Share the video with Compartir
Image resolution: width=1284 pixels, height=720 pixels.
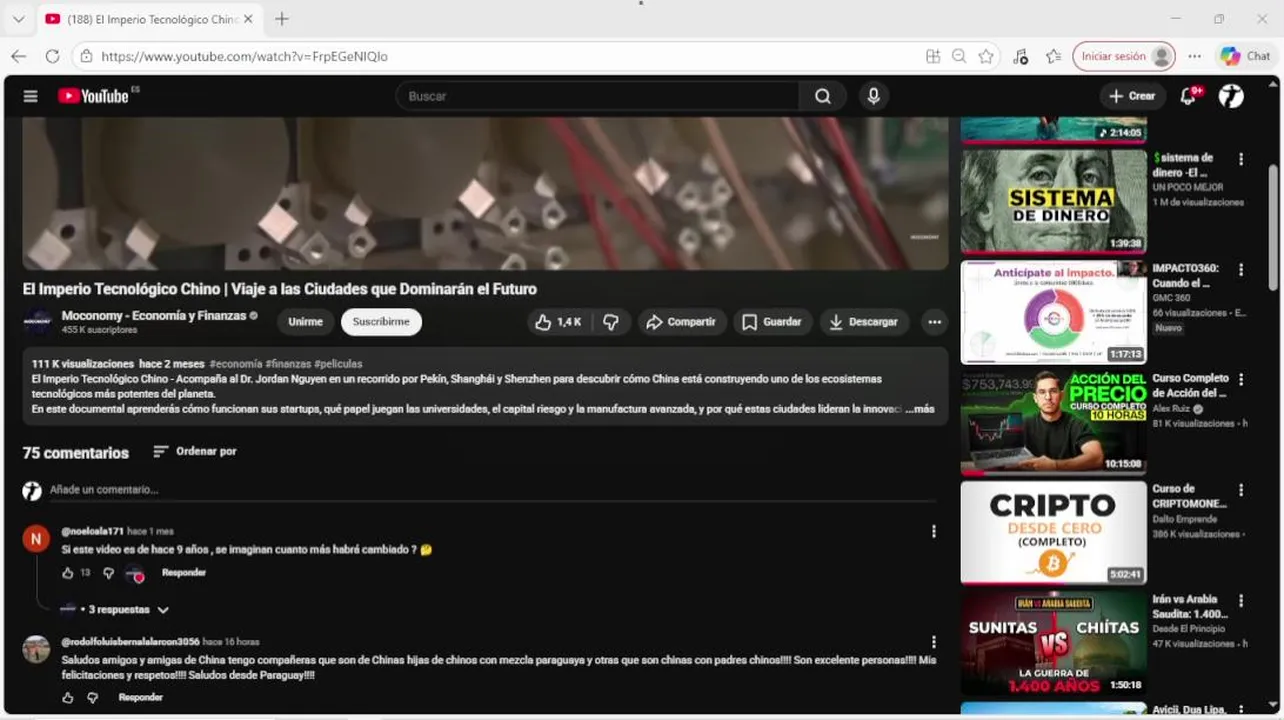[681, 322]
